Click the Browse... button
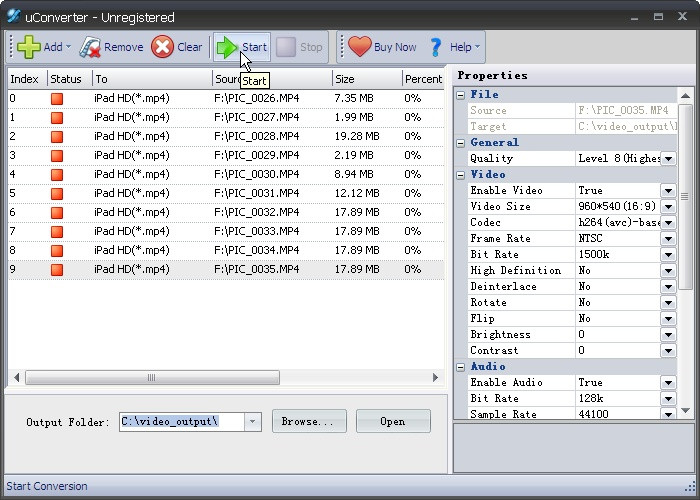The width and height of the screenshot is (700, 500). [x=309, y=421]
